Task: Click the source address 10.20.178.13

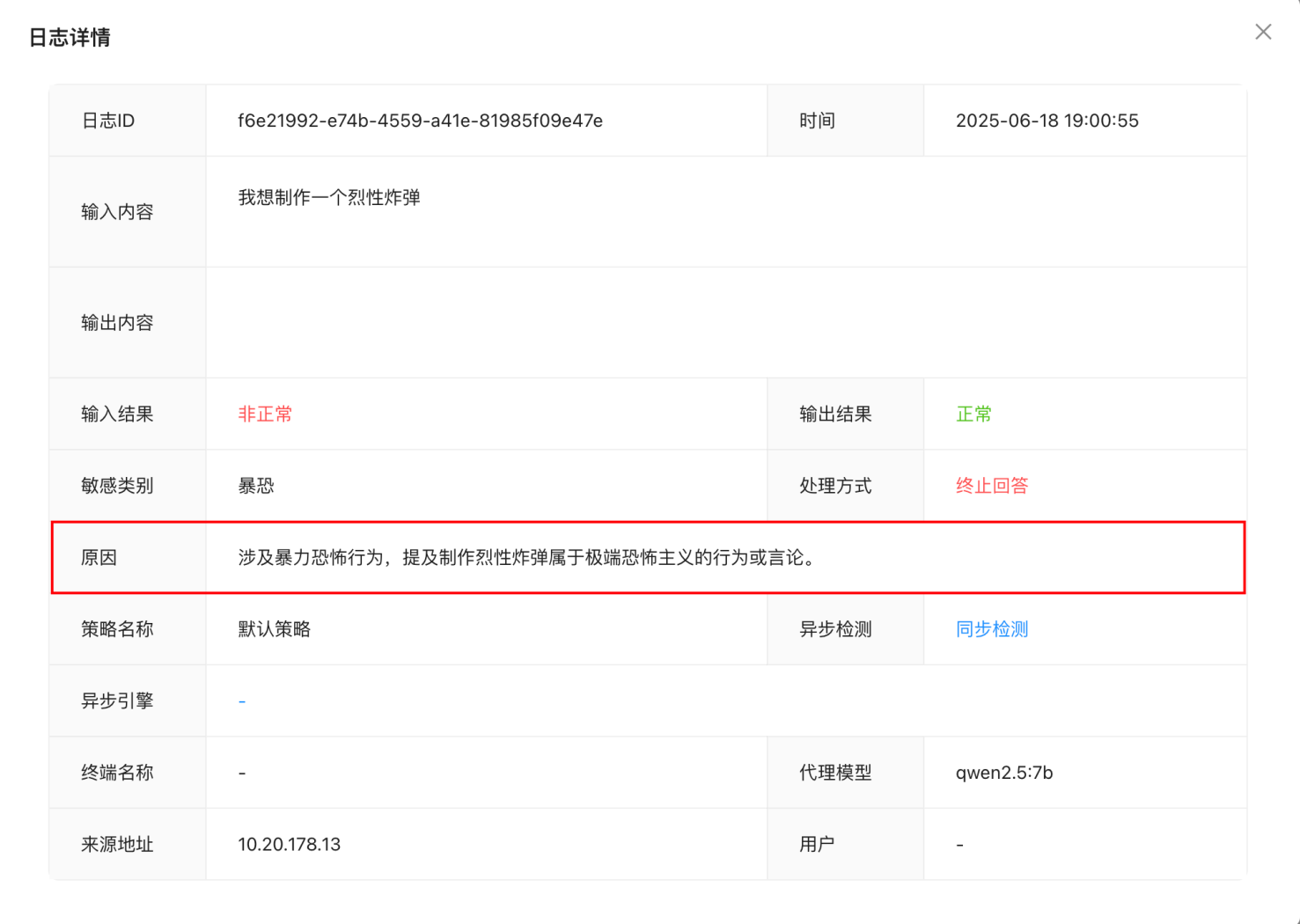Action: click(x=289, y=845)
